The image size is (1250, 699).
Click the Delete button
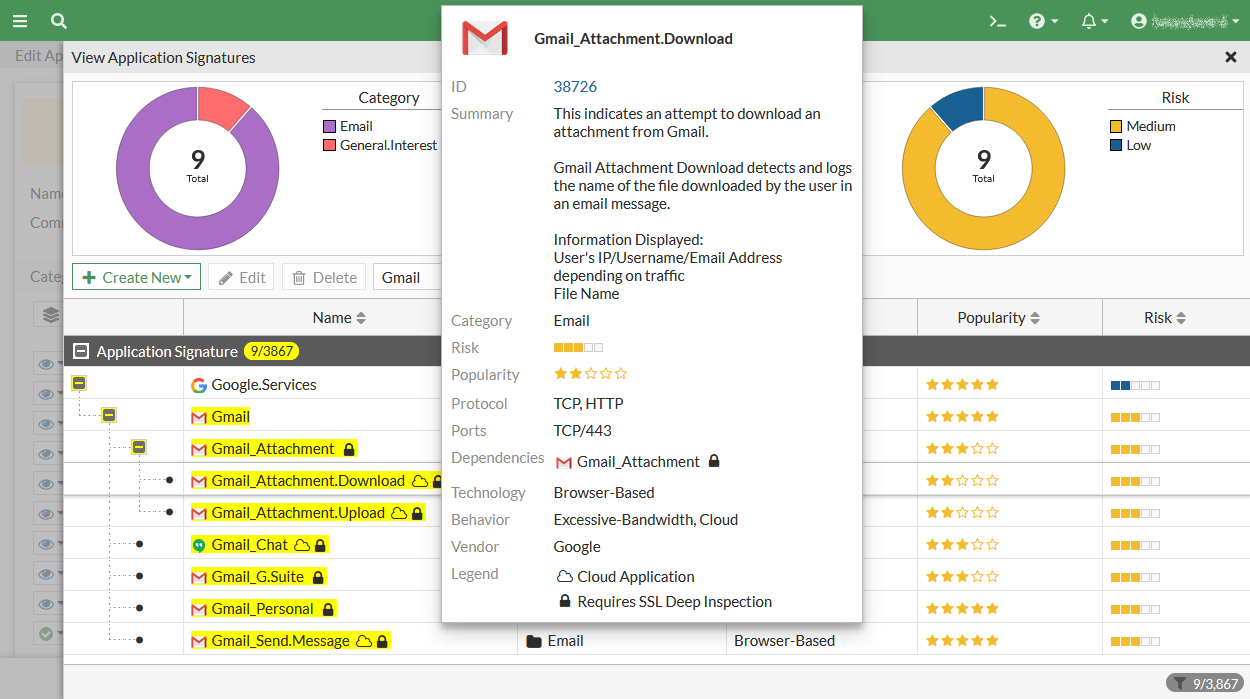[x=324, y=277]
